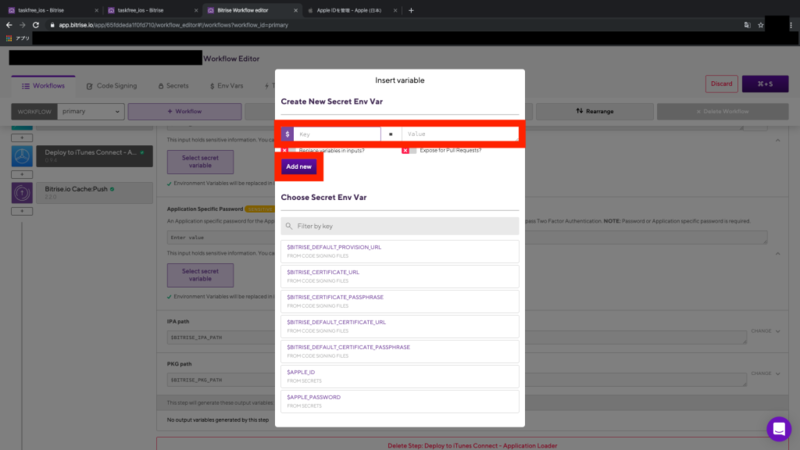The width and height of the screenshot is (800, 450).
Task: Select the Bitrise.io Cache:Push step
Action: pos(94,193)
